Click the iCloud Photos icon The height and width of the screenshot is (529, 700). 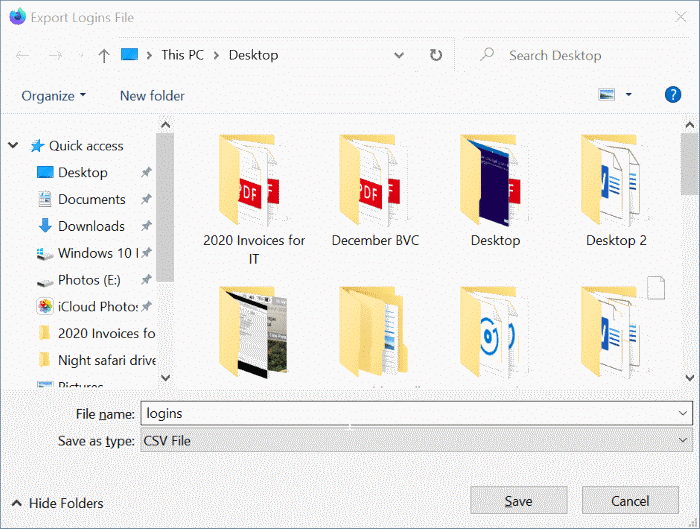tap(45, 306)
